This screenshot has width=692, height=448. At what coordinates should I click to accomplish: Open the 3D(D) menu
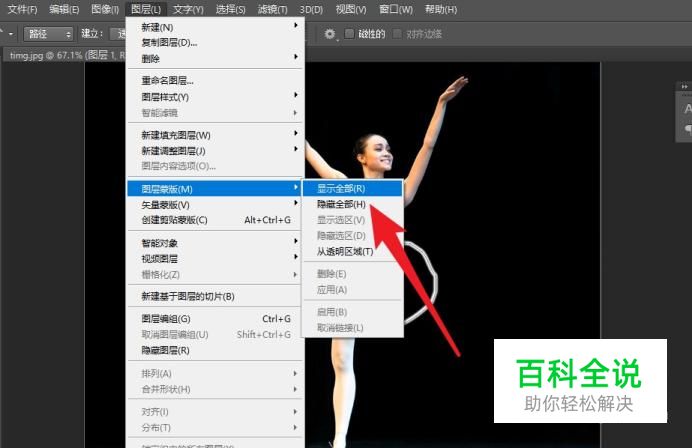pyautogui.click(x=311, y=9)
